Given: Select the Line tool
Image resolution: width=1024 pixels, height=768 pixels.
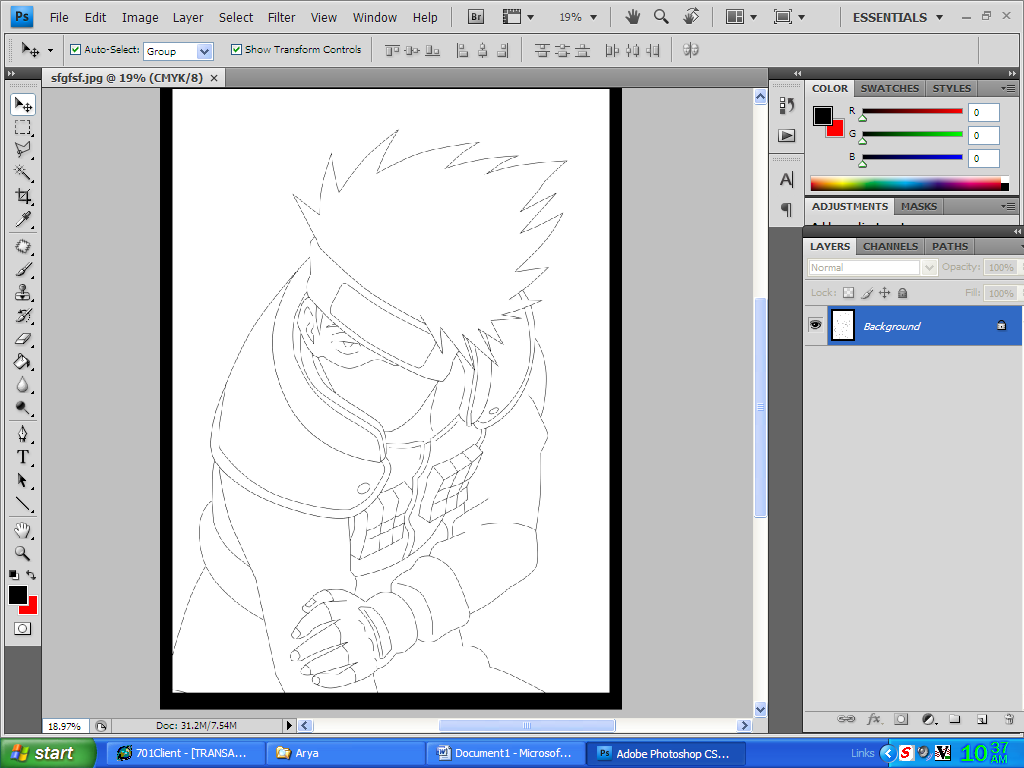Looking at the screenshot, I should pos(23,504).
